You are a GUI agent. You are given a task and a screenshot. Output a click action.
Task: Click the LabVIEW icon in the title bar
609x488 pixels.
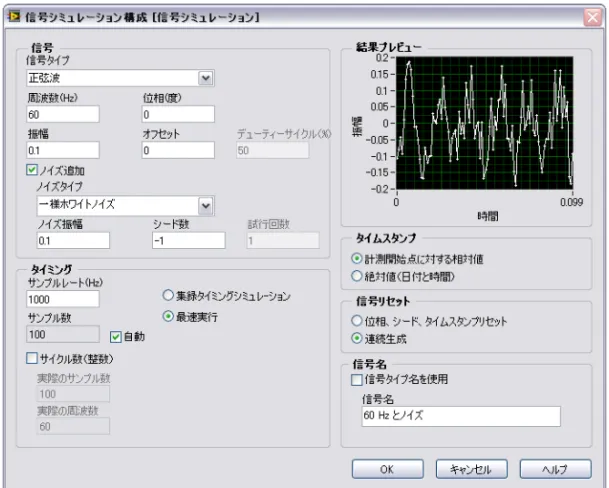click(14, 17)
